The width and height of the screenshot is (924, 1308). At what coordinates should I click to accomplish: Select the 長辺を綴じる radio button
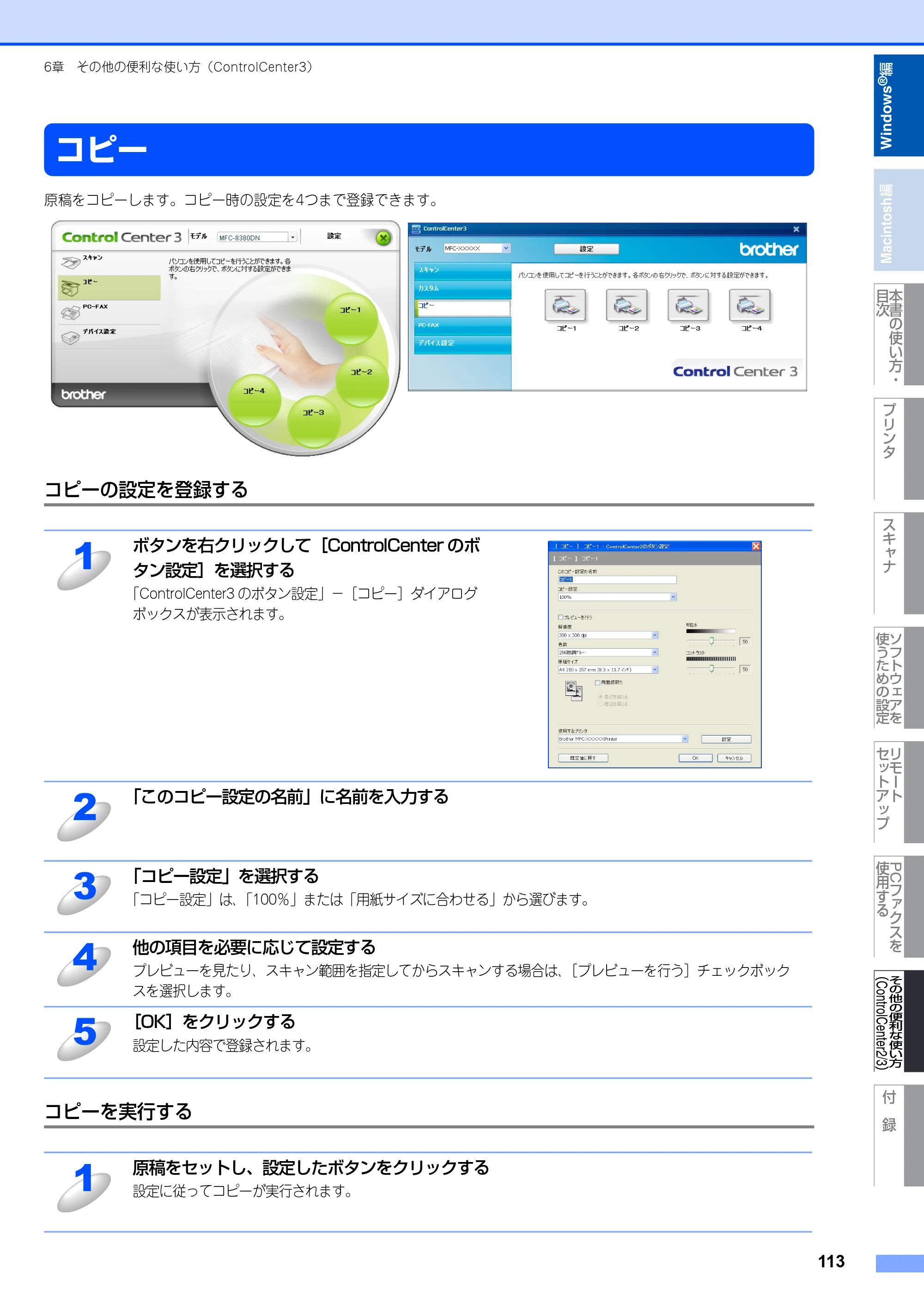click(601, 697)
